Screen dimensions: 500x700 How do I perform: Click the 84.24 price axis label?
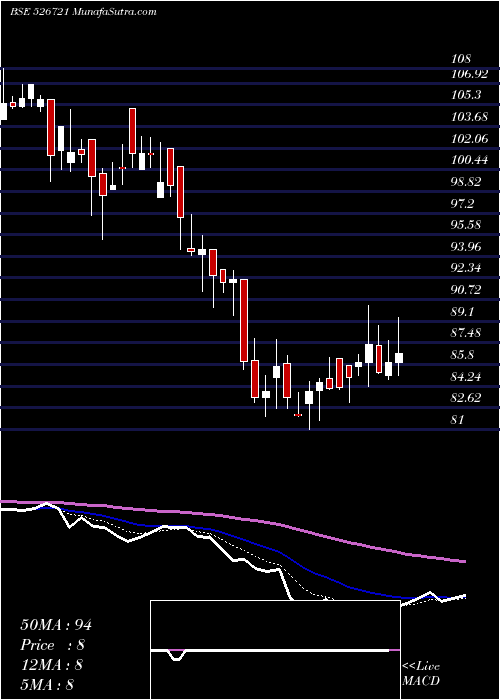click(x=468, y=376)
